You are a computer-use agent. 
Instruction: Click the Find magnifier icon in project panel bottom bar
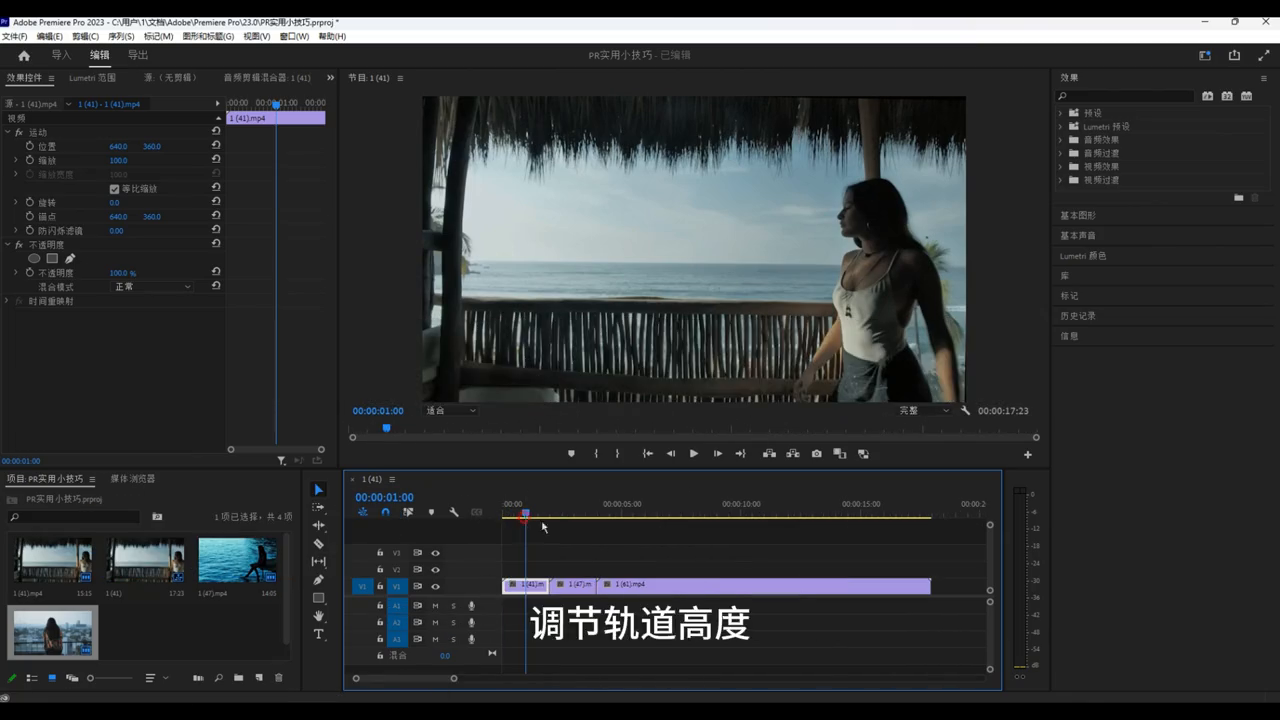(x=218, y=678)
